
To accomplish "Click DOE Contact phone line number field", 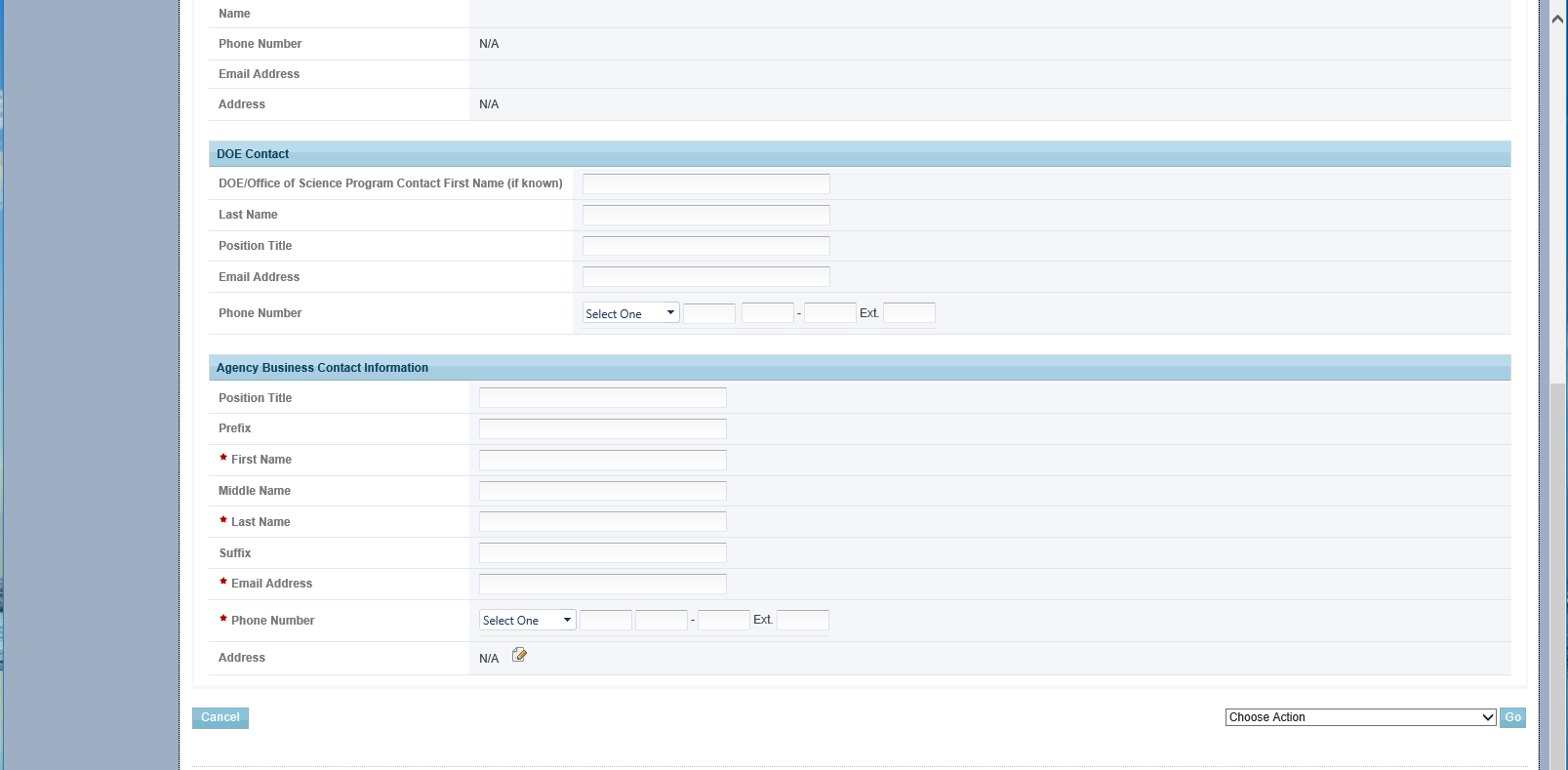I will click(x=830, y=313).
